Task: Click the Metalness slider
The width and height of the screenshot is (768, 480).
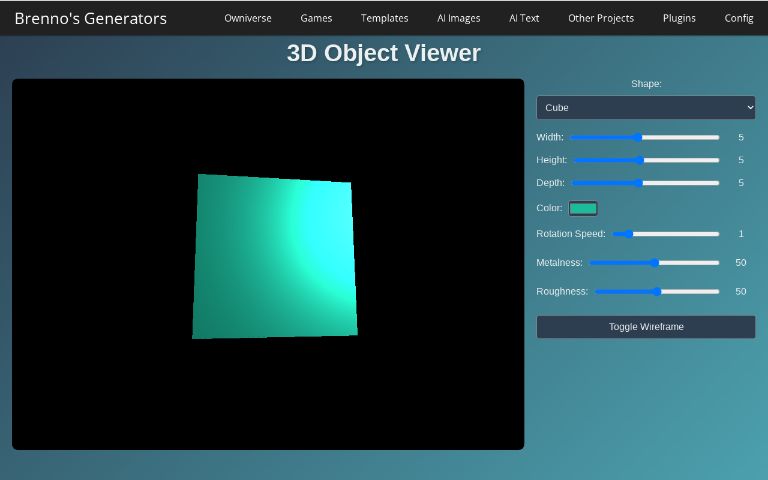Action: pyautogui.click(x=654, y=263)
